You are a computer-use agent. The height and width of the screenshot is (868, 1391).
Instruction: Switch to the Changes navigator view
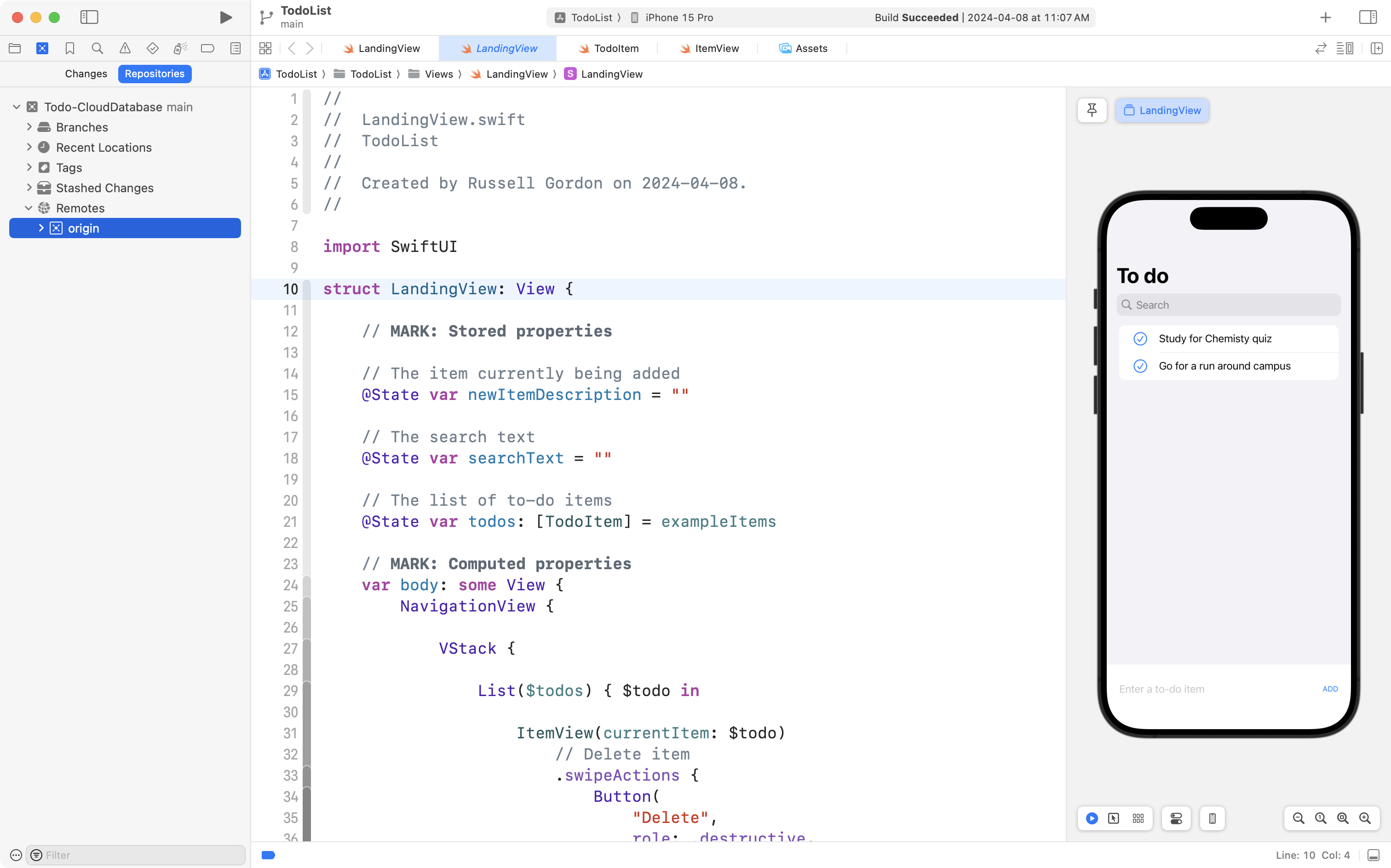pos(86,74)
